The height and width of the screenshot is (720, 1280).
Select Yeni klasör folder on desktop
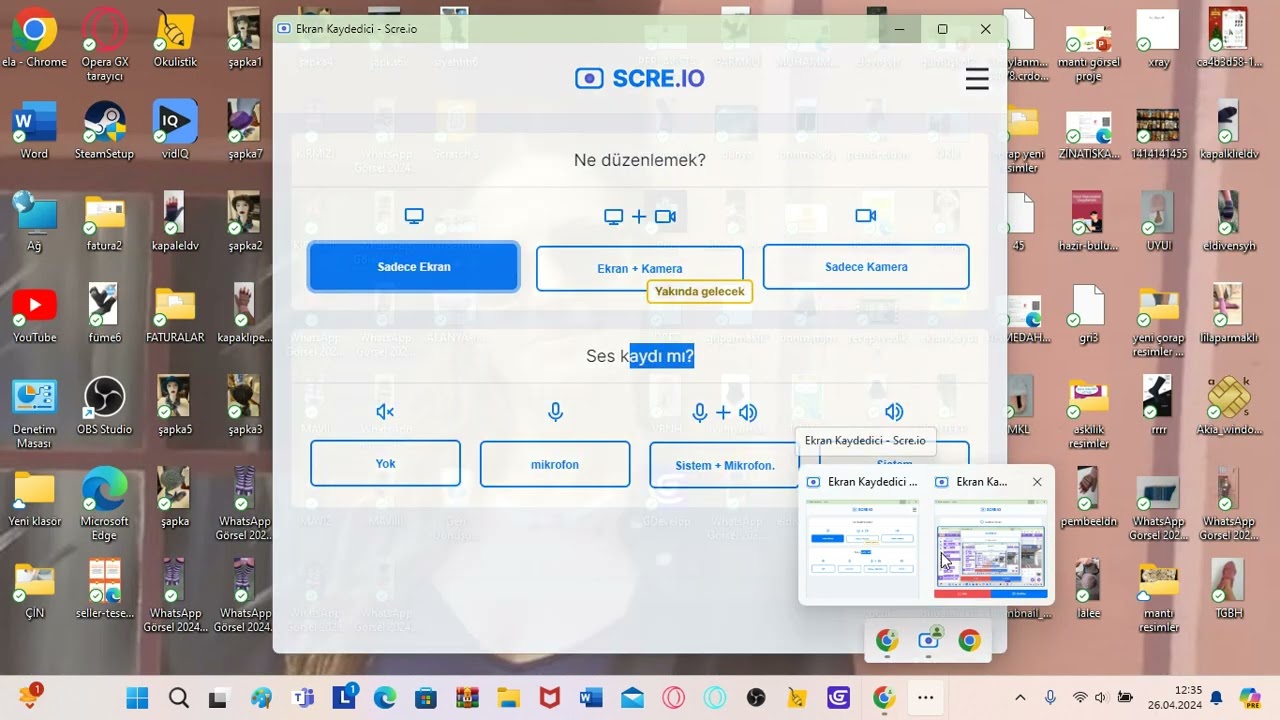coord(34,498)
